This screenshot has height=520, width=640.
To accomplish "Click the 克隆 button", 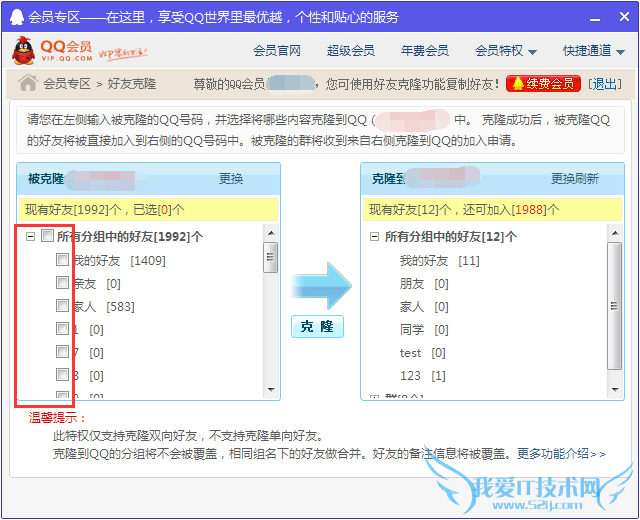I will point(318,327).
